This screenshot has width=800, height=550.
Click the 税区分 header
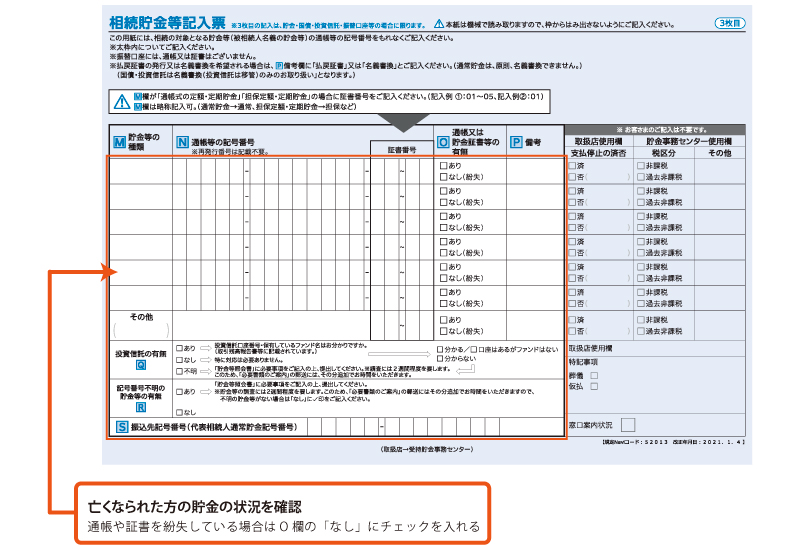pyautogui.click(x=663, y=153)
